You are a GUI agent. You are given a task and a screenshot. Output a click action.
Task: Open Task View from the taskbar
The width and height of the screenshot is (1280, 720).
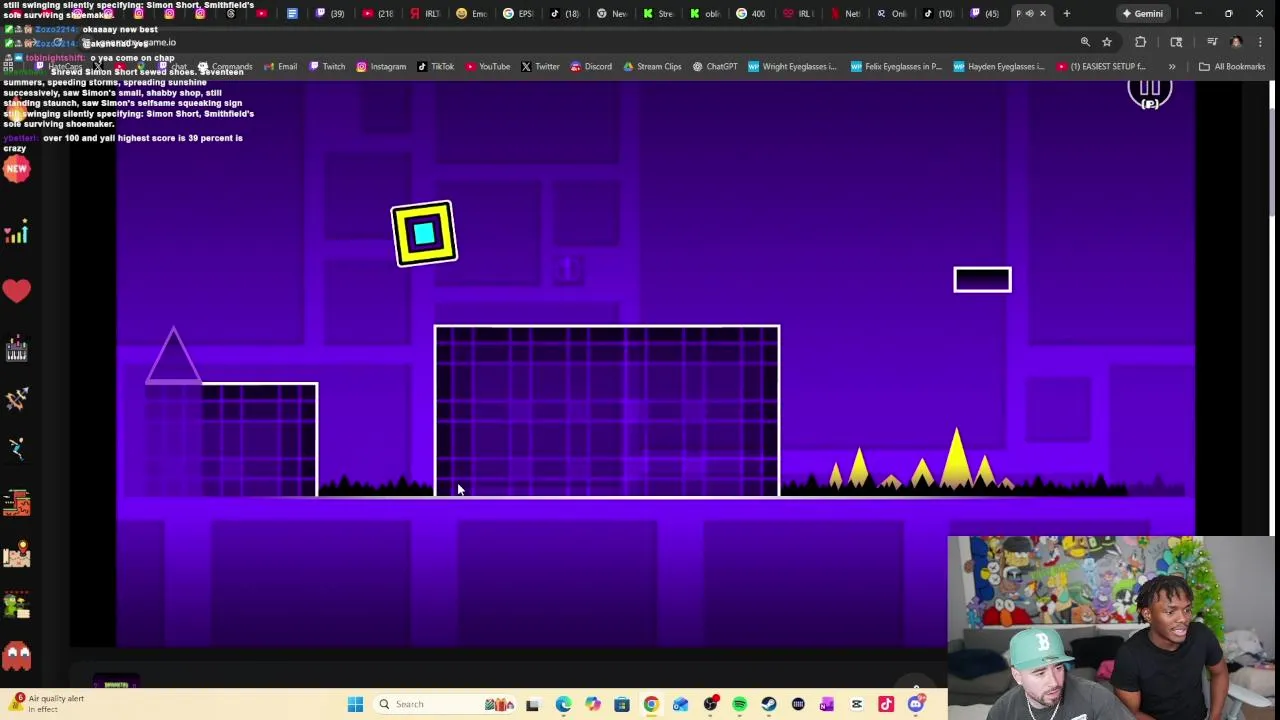click(x=532, y=704)
